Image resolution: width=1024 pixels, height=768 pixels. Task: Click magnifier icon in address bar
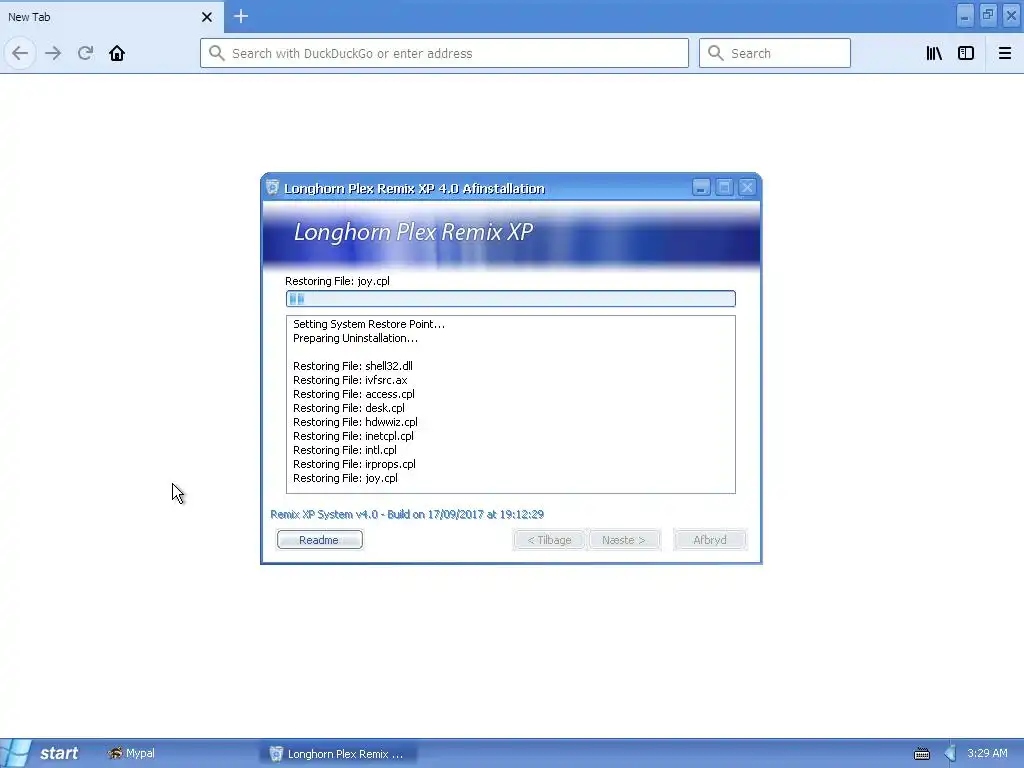(x=217, y=53)
